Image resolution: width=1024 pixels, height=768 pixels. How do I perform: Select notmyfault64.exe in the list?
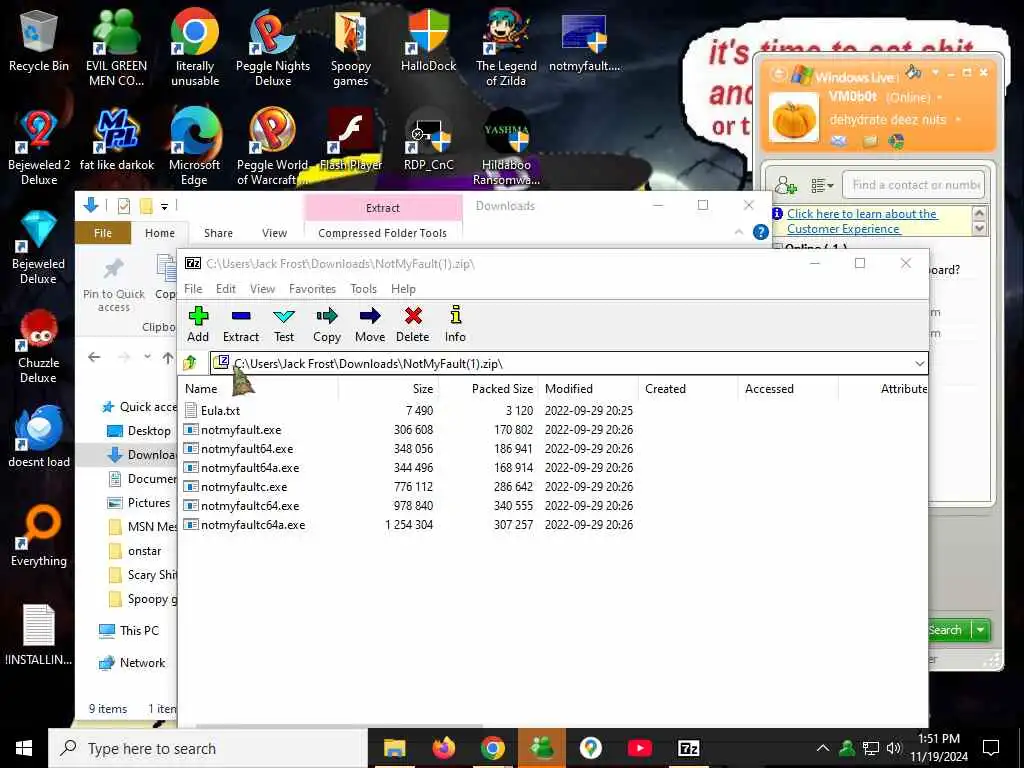click(x=247, y=449)
